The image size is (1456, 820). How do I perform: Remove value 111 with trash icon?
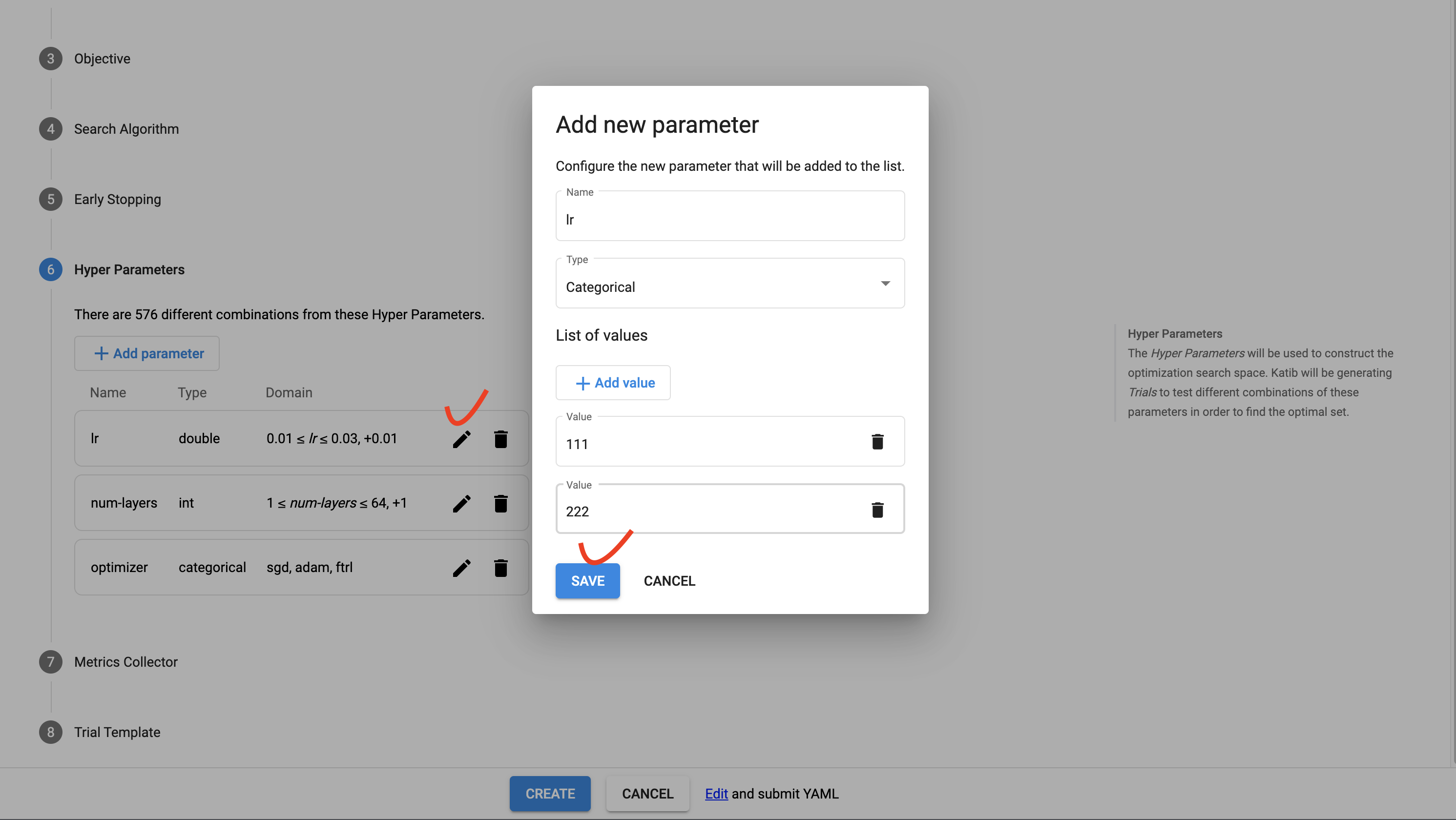tap(876, 442)
